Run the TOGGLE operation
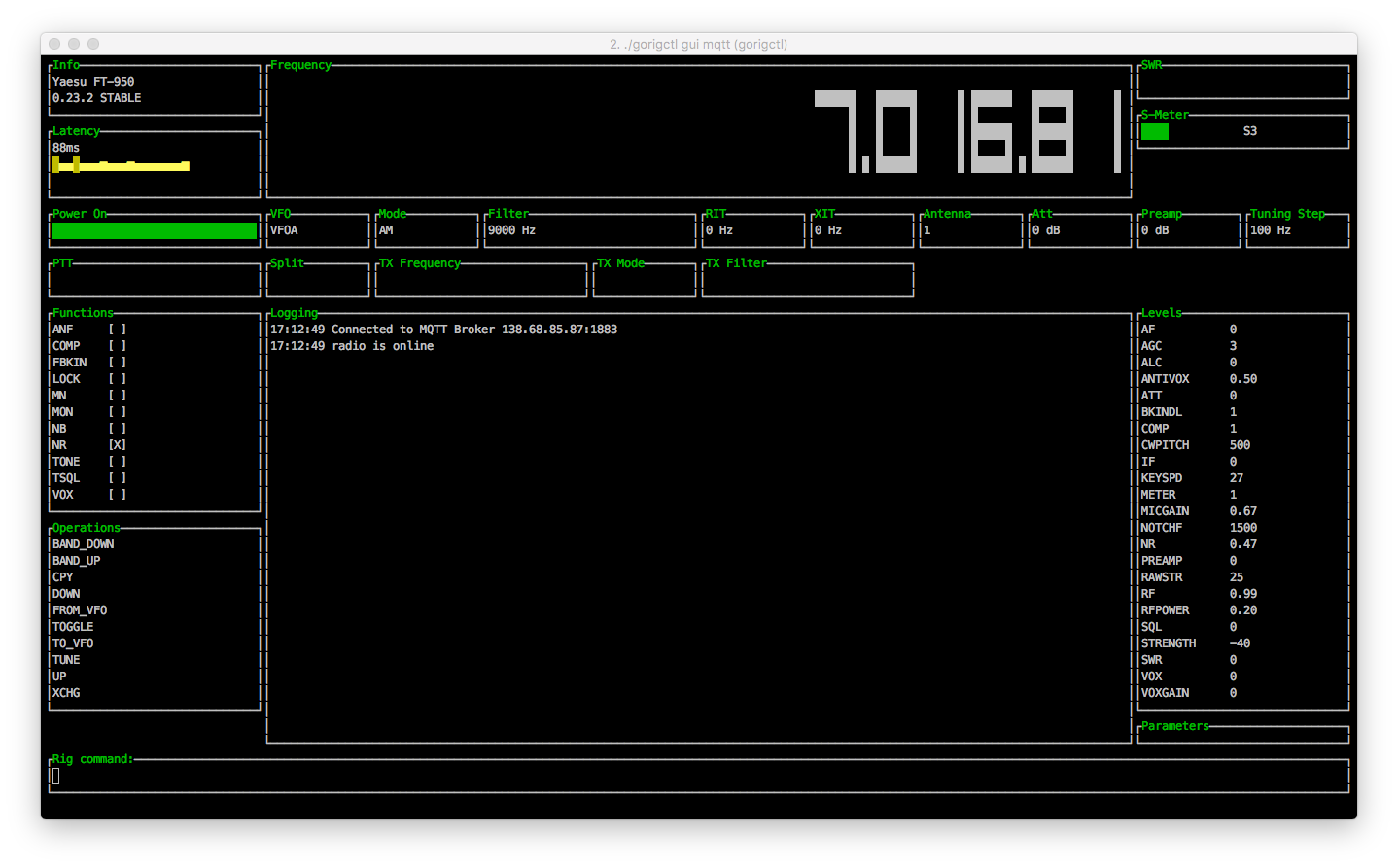Viewport: 1398px width, 868px height. [73, 627]
